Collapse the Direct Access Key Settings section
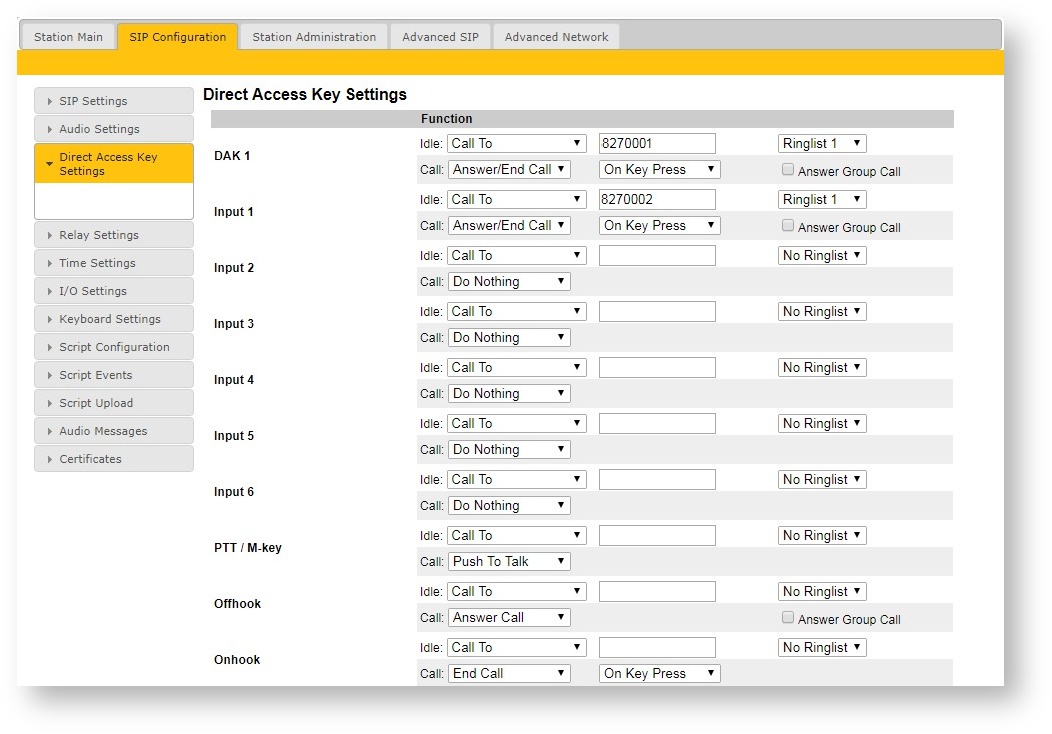The image size is (1052, 734). tap(113, 164)
